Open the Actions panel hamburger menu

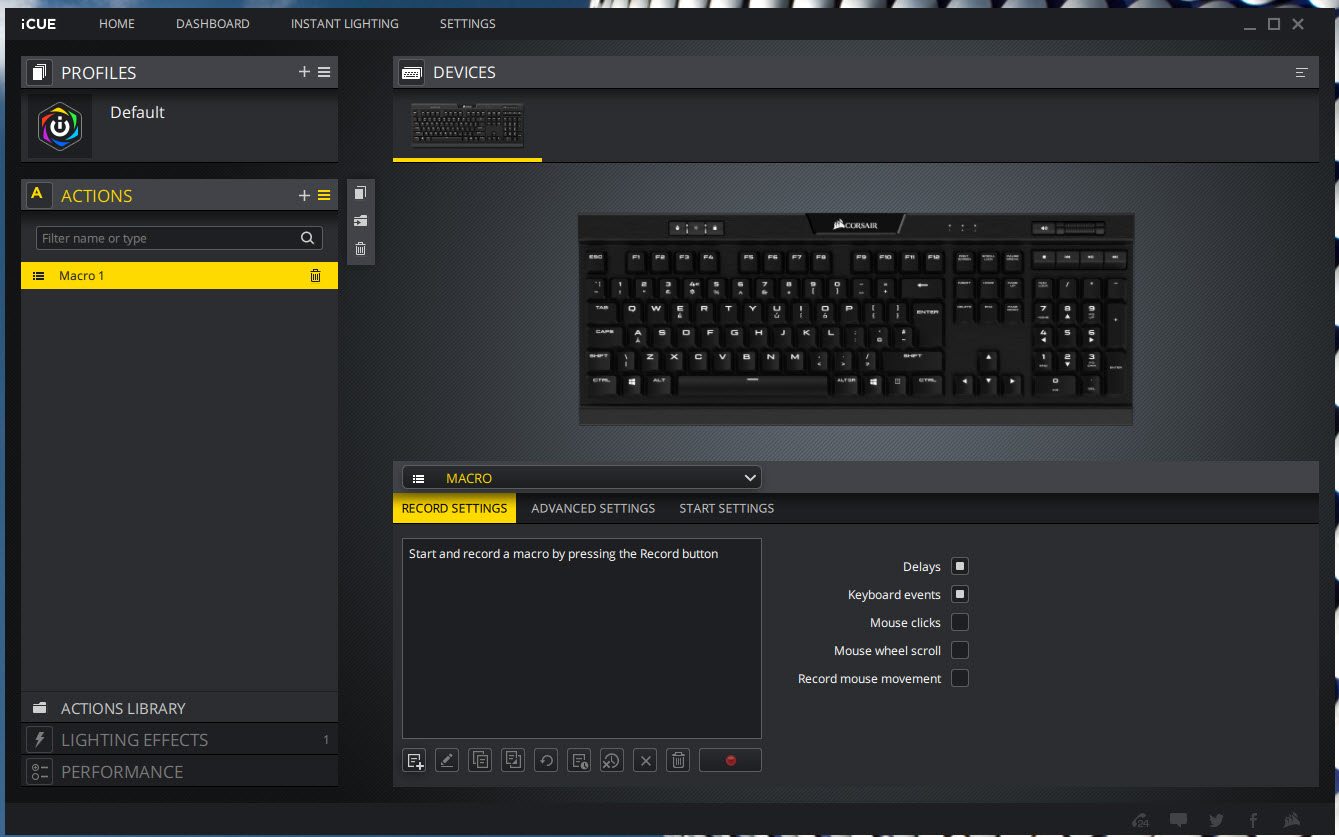324,195
